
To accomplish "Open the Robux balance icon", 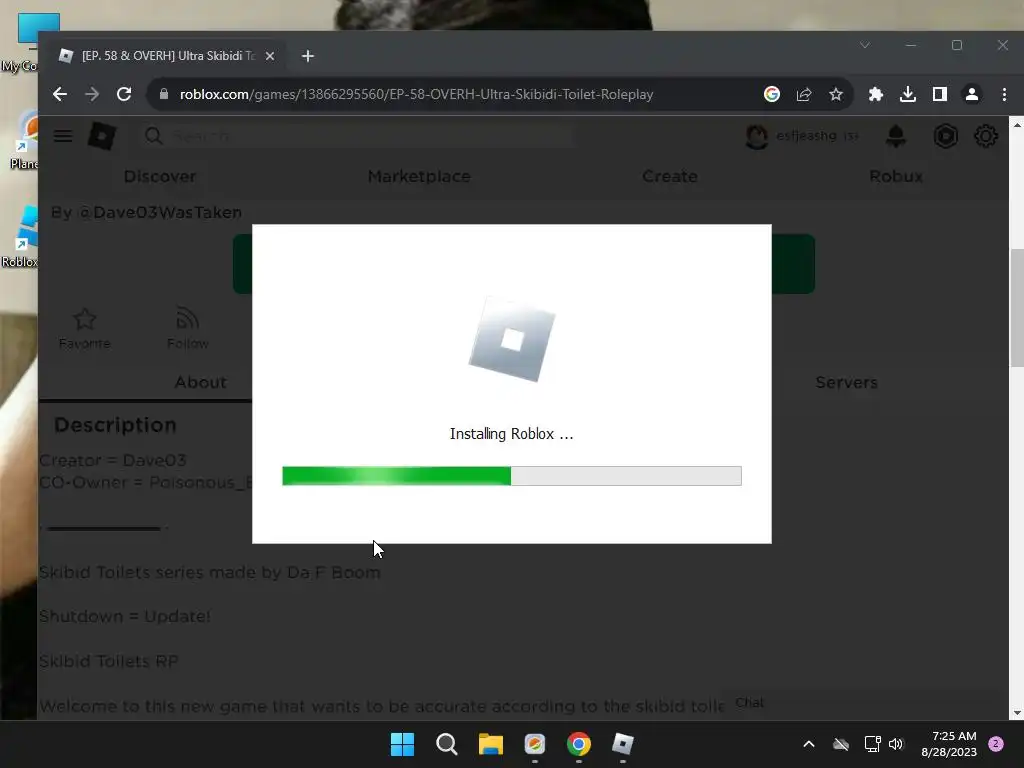I will pos(945,136).
